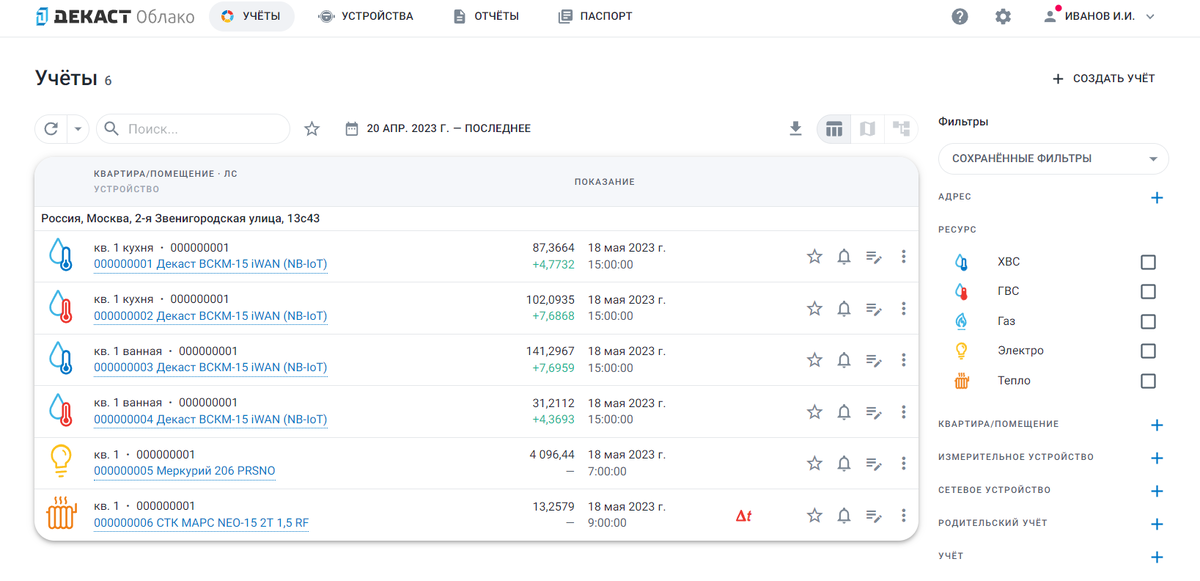
Task: Open more menu for 000000002 row
Action: click(x=903, y=309)
